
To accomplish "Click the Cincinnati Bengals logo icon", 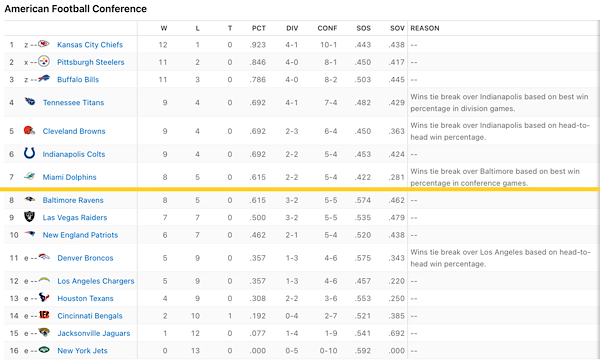I will 44,315.
